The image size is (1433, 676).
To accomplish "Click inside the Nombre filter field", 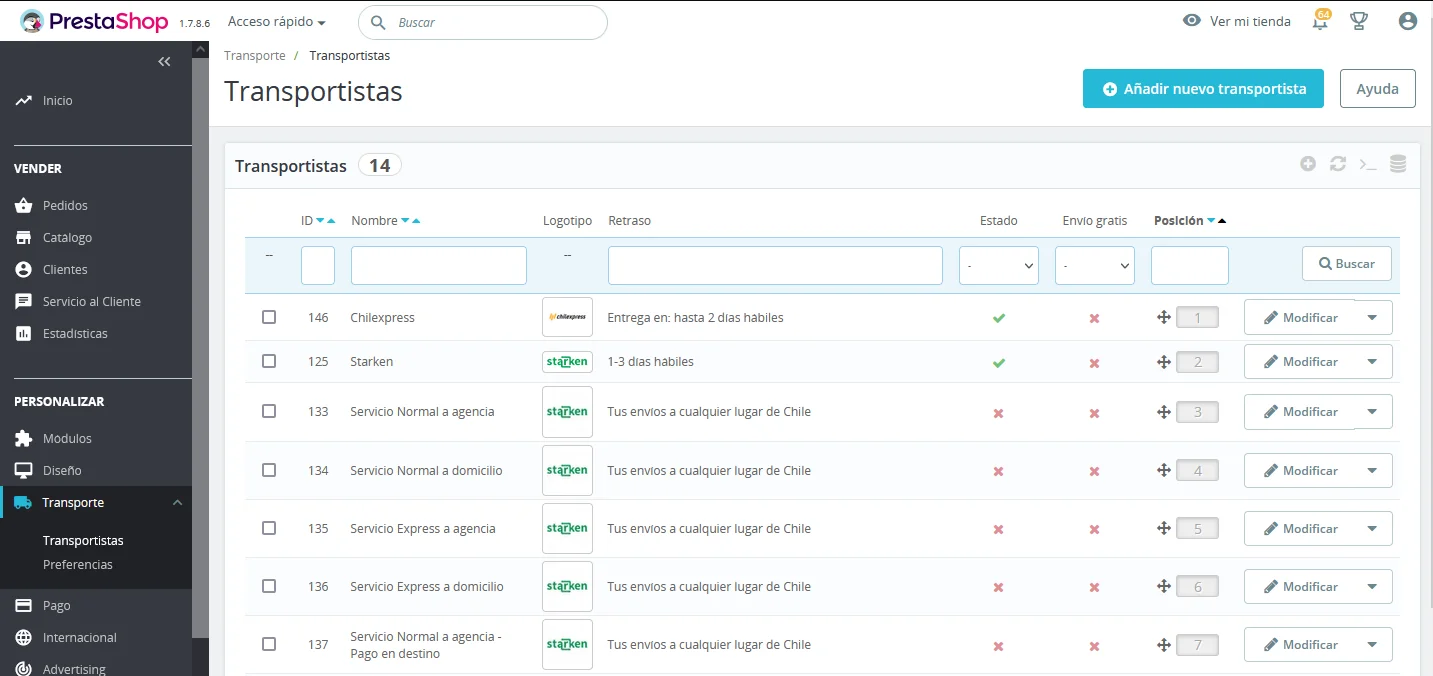I will coord(438,265).
